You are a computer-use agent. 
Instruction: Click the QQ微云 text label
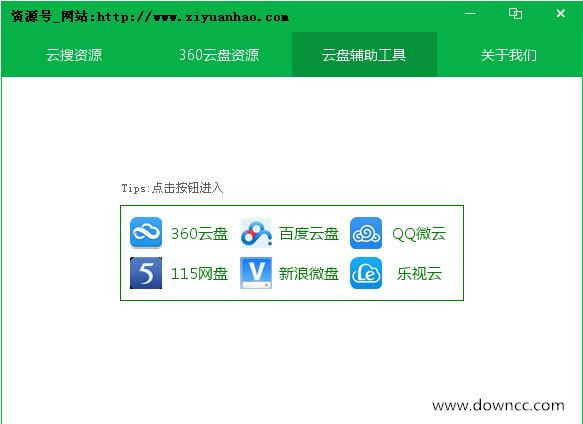[x=419, y=234]
